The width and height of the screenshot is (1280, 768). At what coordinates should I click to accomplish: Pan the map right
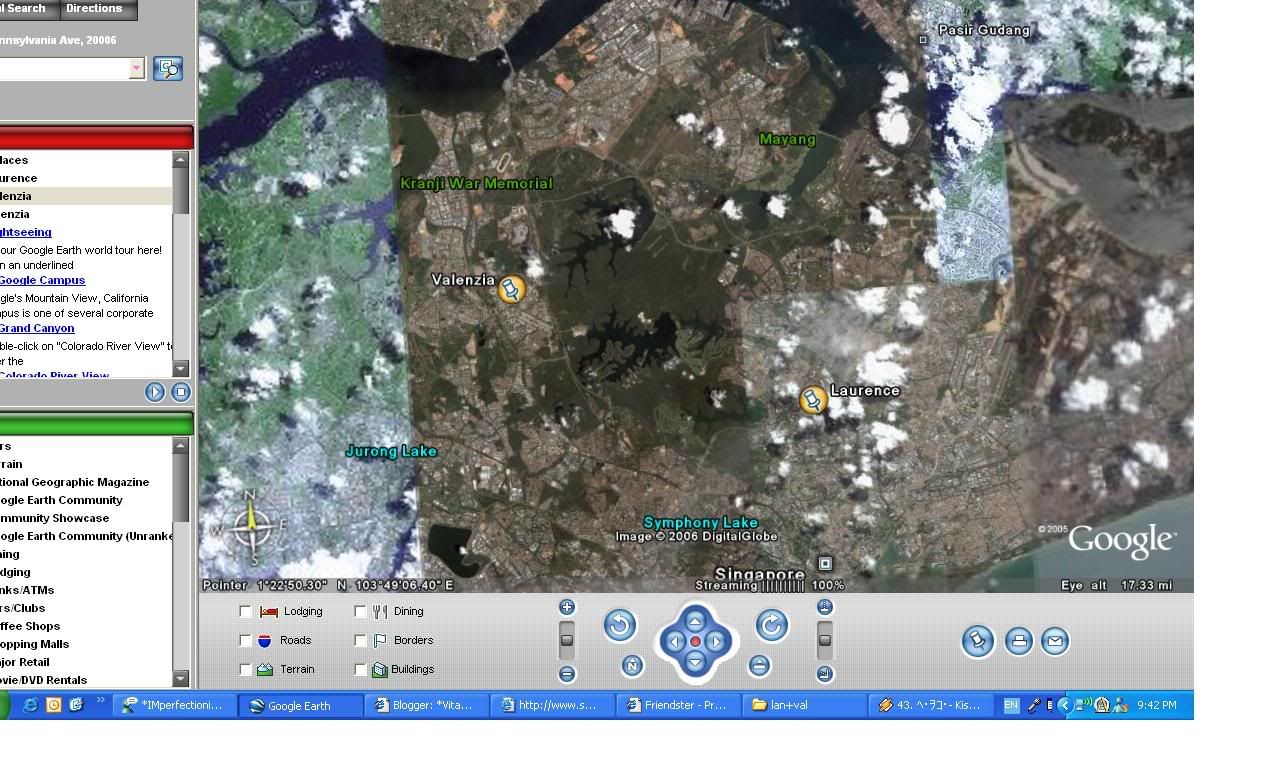click(716, 641)
